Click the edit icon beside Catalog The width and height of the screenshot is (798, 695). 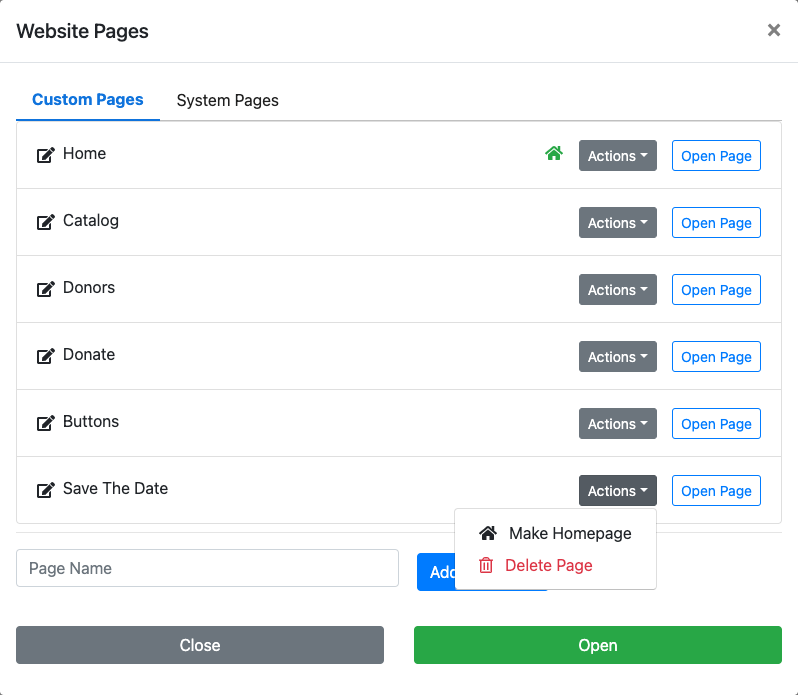(45, 222)
